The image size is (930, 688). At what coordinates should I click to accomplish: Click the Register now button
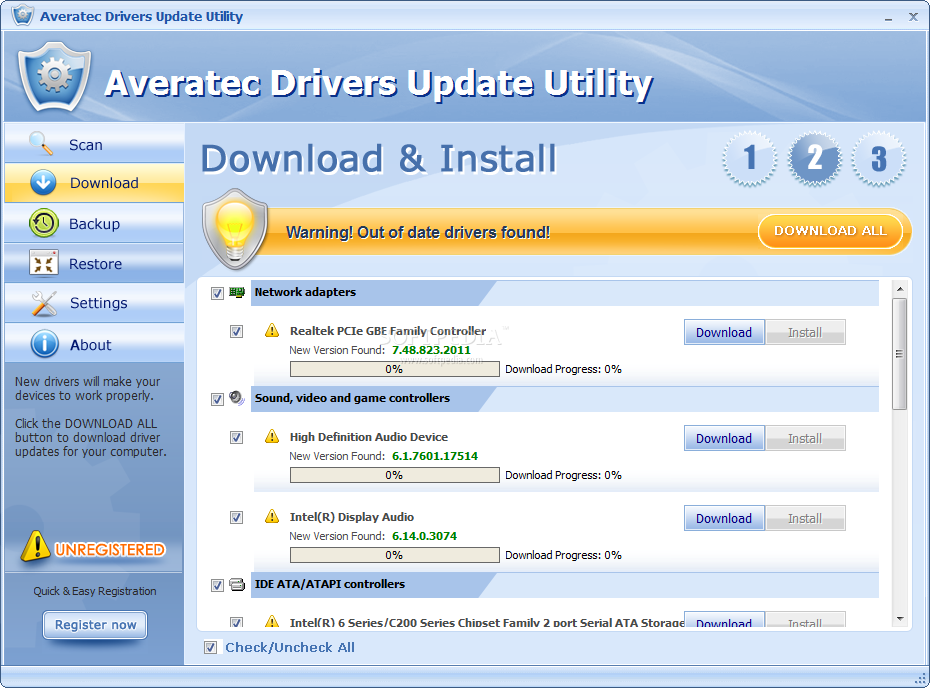[95, 625]
